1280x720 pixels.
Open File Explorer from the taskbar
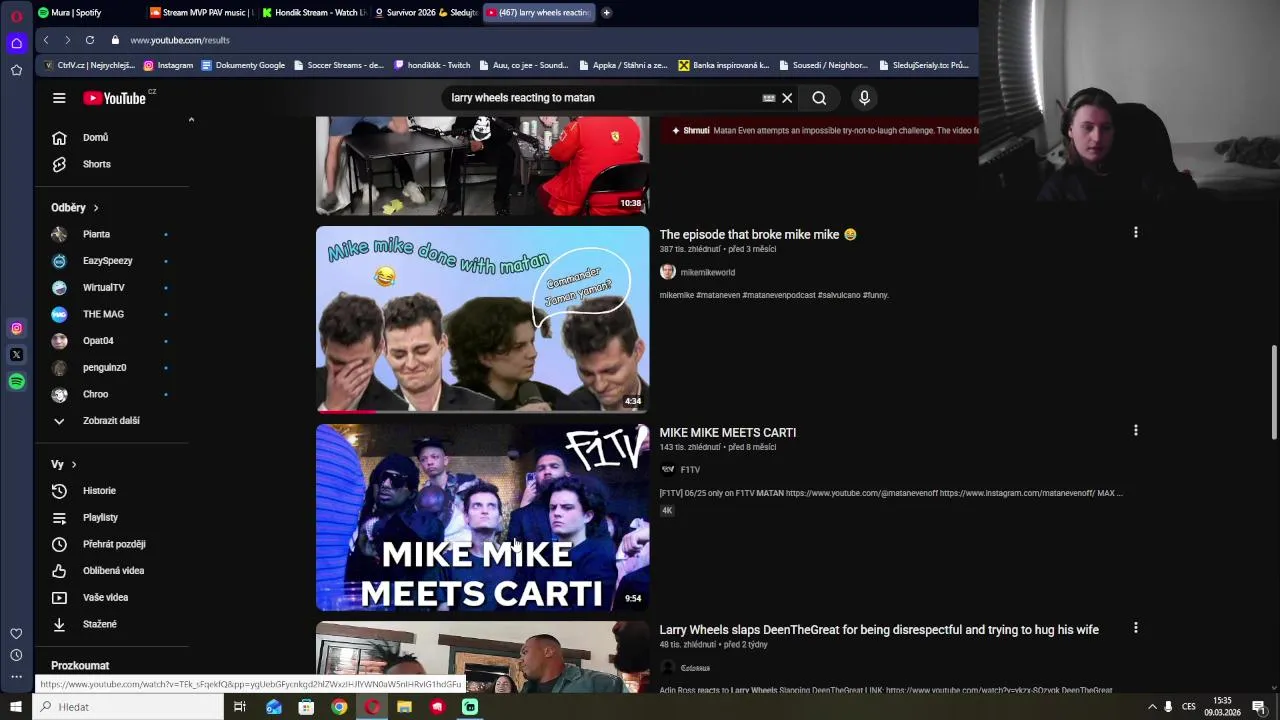pyautogui.click(x=404, y=707)
